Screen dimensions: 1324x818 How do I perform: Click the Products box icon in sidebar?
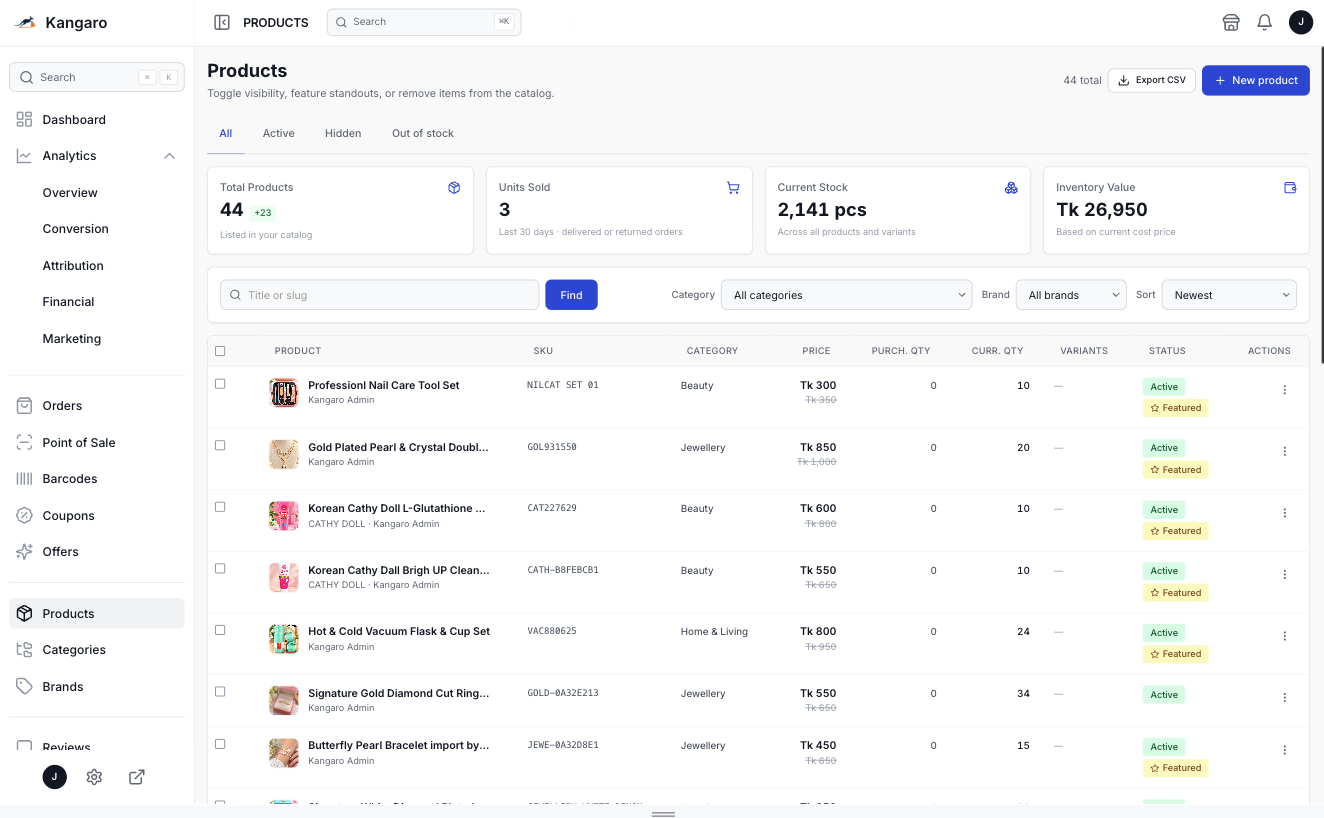24,613
